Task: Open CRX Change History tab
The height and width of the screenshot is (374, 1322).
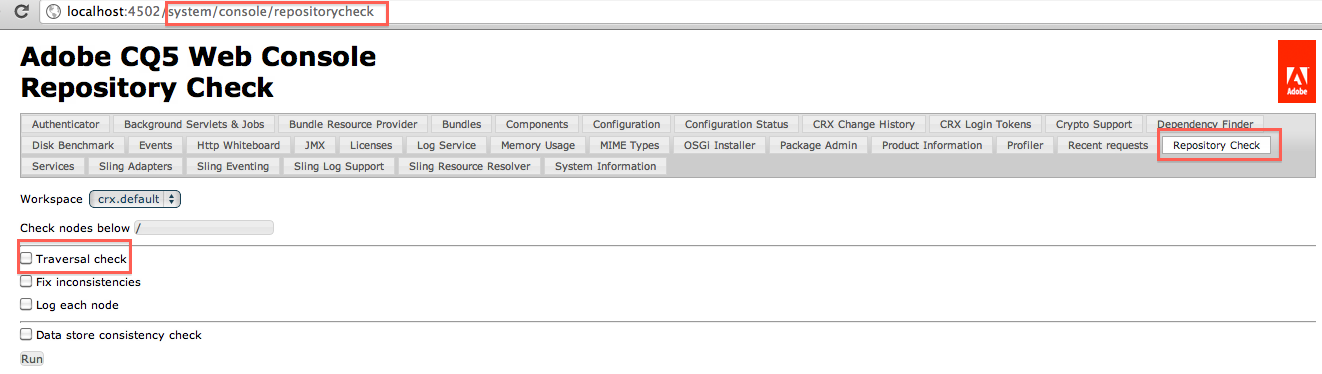Action: [864, 124]
